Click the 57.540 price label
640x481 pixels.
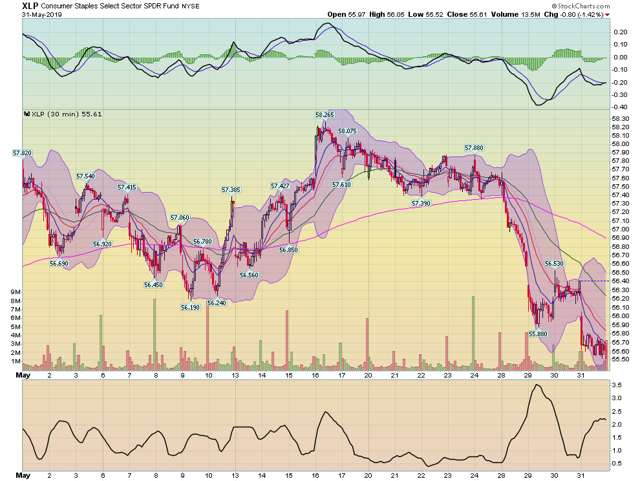[x=86, y=176]
